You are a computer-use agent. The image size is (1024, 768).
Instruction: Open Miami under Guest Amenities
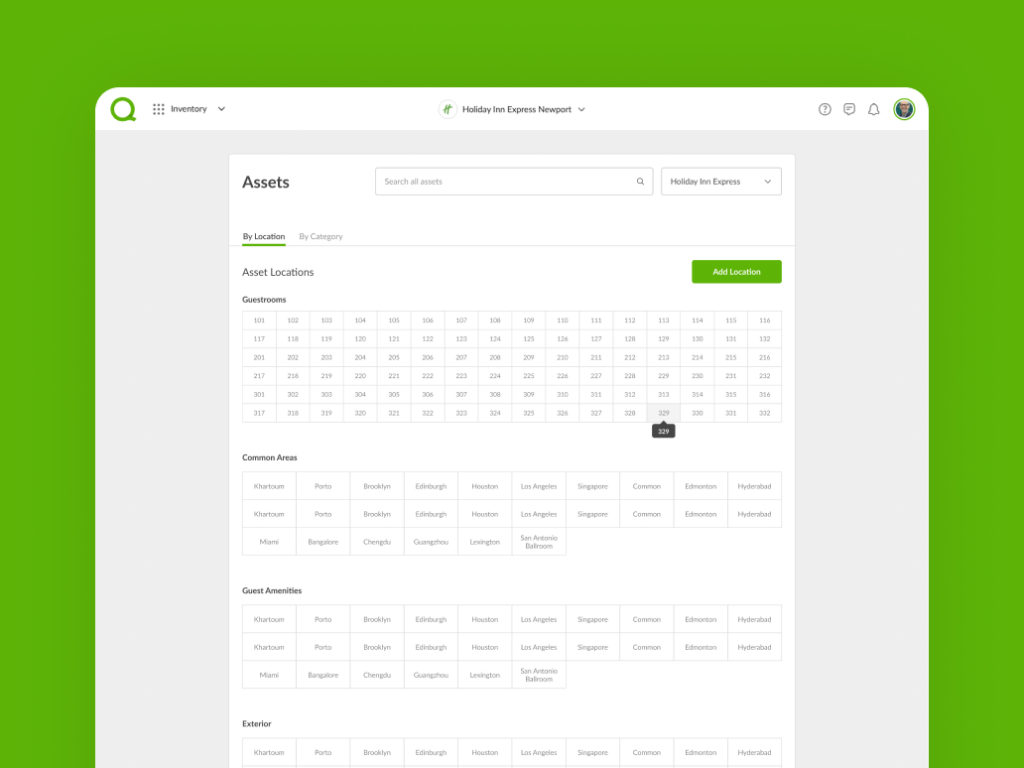click(x=269, y=675)
